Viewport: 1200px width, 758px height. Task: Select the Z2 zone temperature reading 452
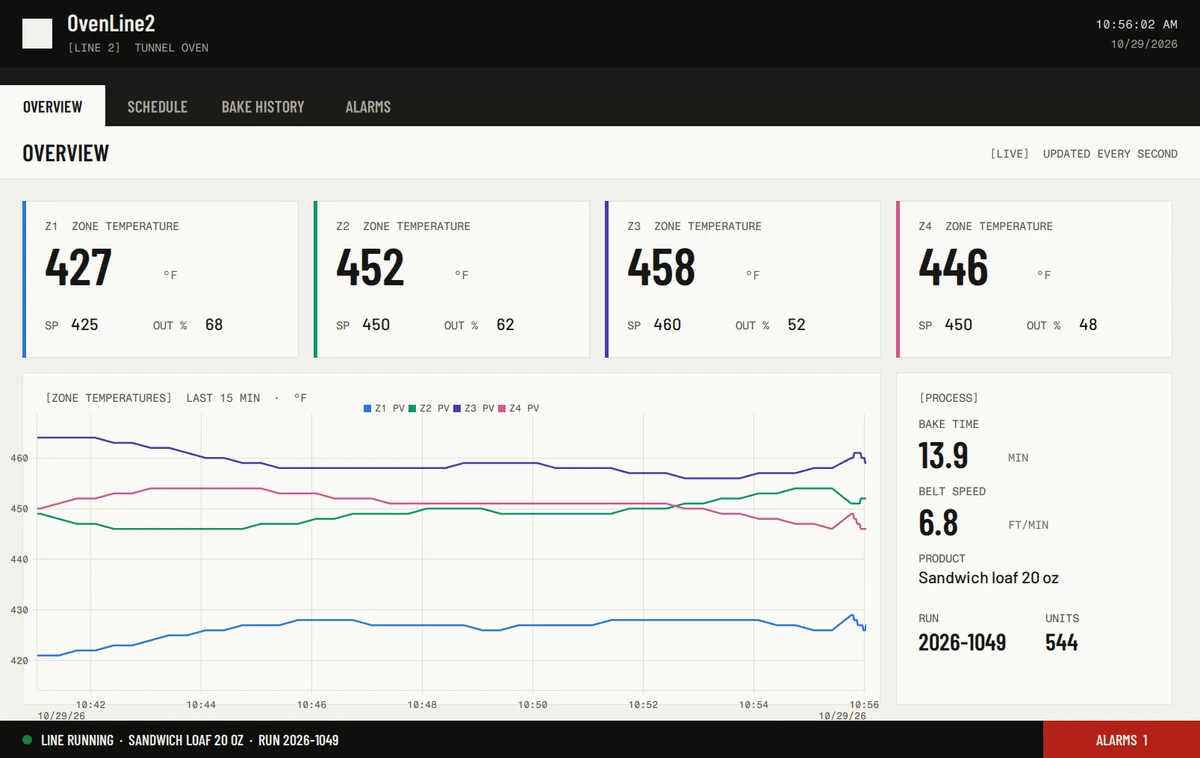click(370, 267)
